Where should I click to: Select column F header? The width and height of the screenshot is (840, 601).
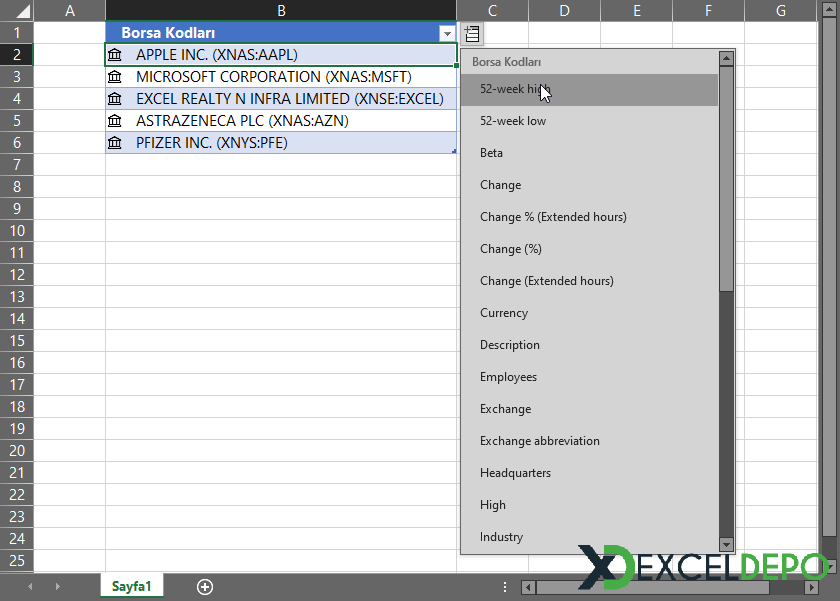[708, 10]
